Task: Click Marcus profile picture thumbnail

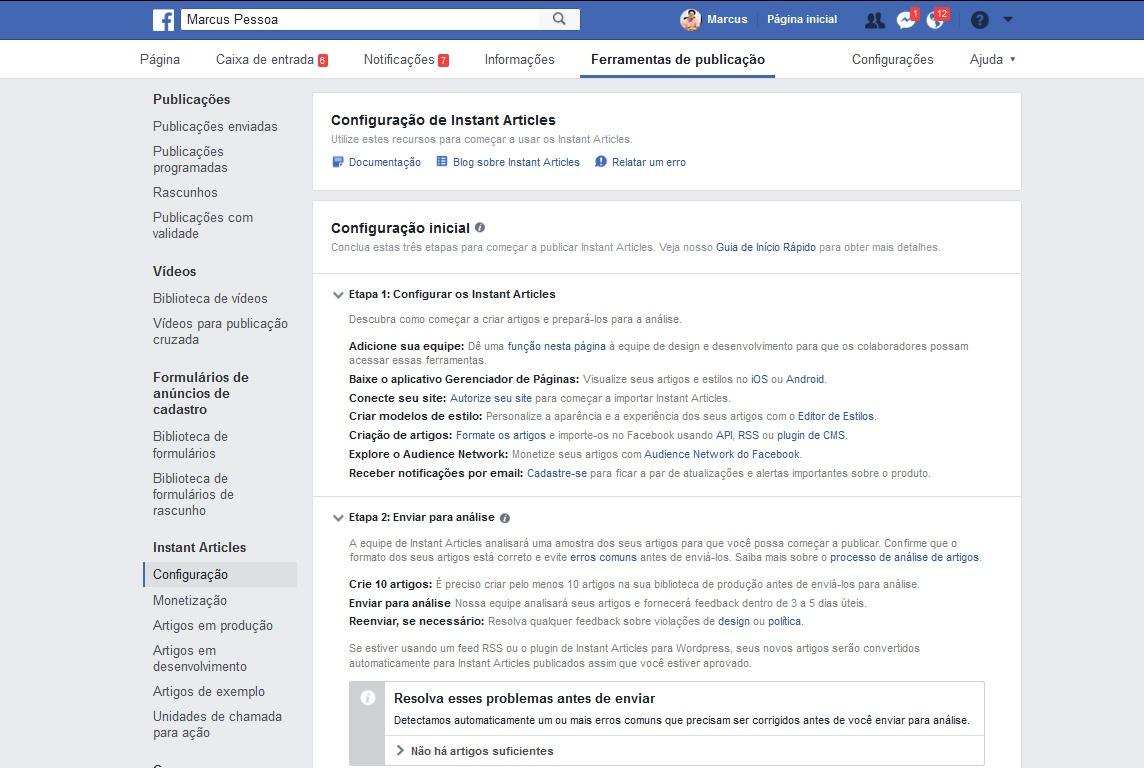Action: (690, 20)
